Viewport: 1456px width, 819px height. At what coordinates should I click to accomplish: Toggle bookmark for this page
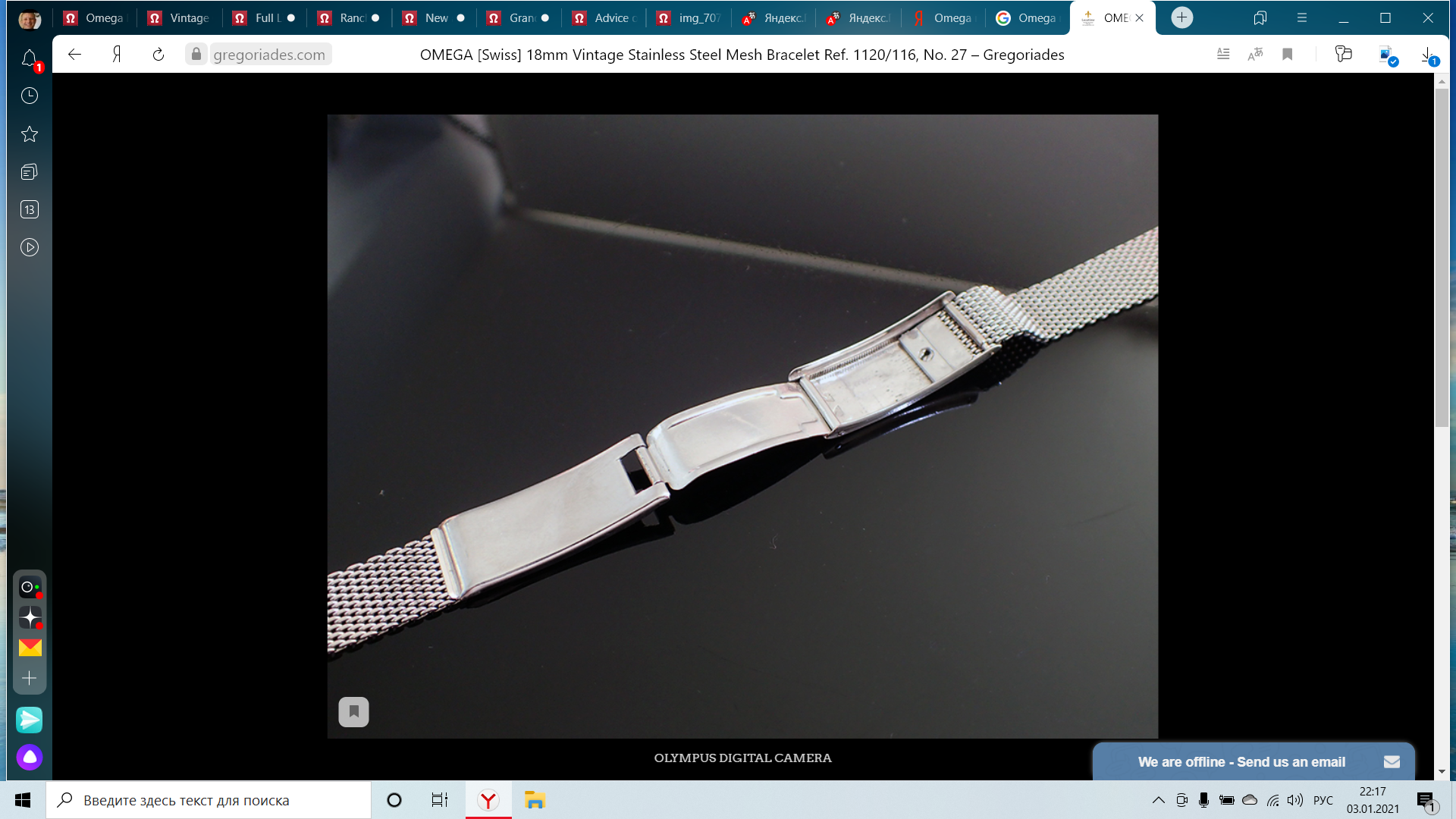(1288, 55)
